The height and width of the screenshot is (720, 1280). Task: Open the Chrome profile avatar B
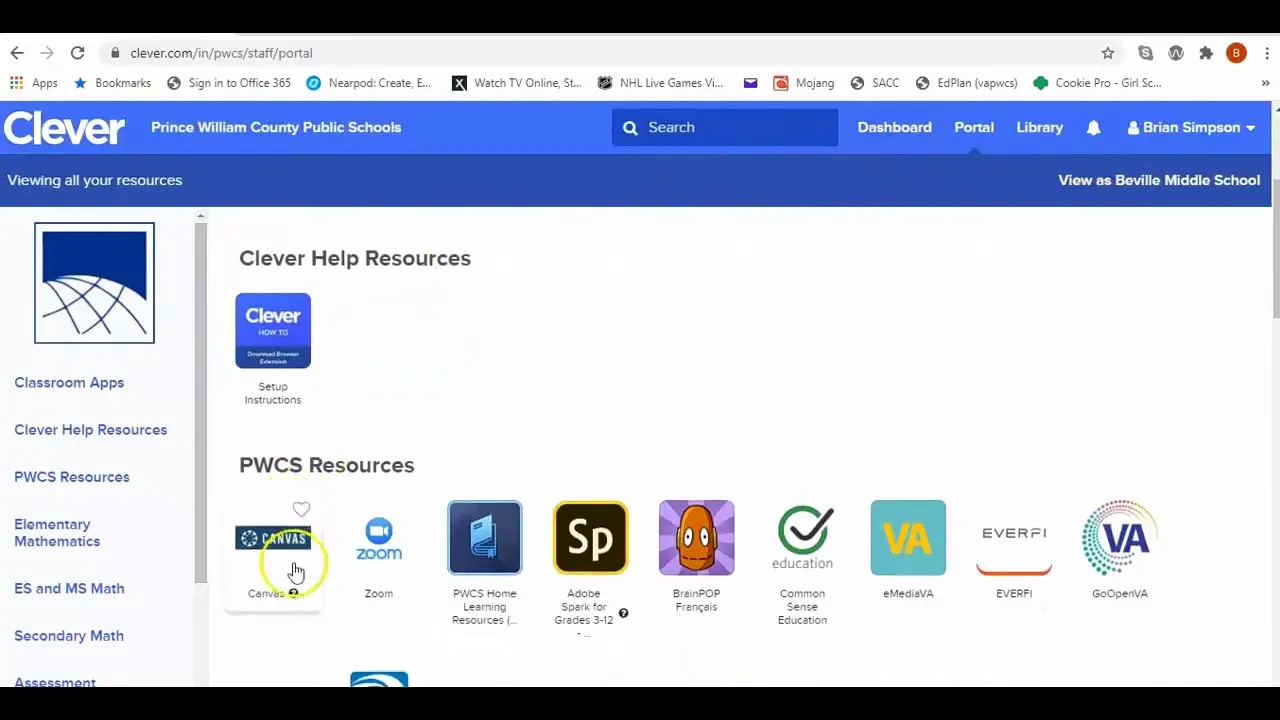(x=1236, y=53)
